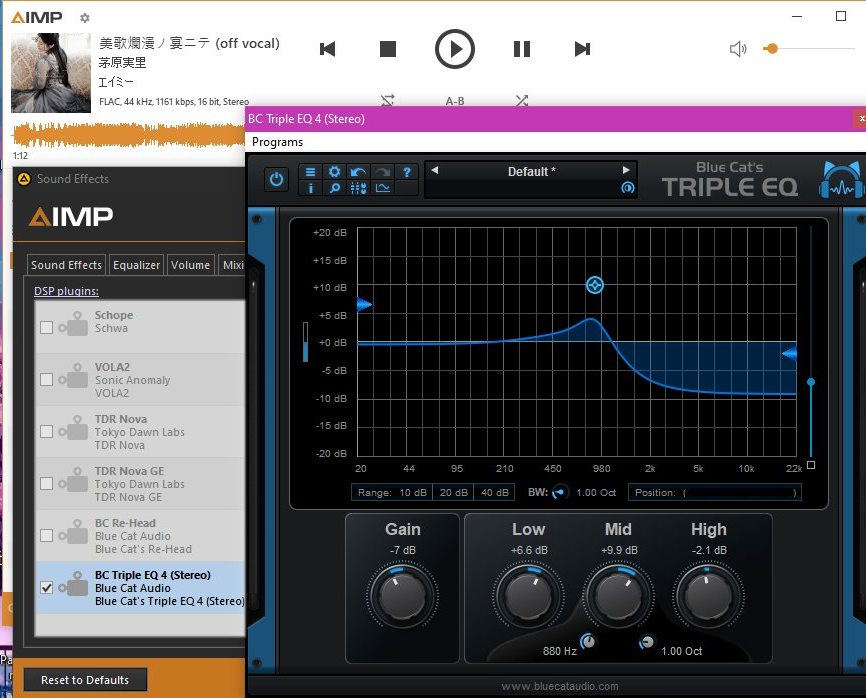Enable the BC Re-Head plugin checkbox

(x=46, y=535)
